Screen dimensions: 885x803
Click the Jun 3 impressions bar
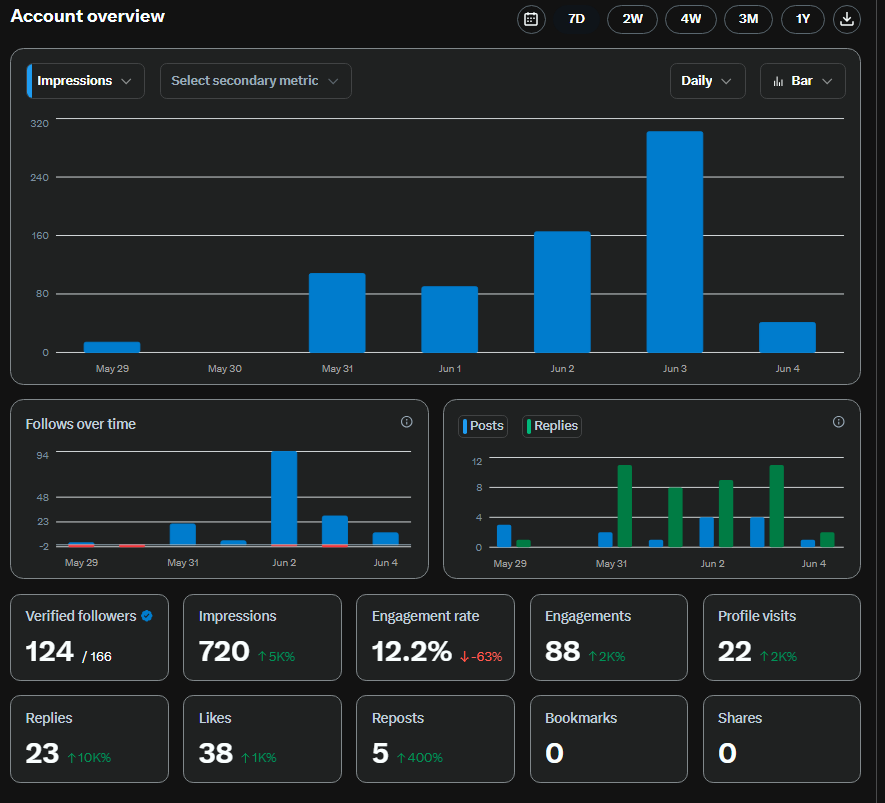[674, 242]
